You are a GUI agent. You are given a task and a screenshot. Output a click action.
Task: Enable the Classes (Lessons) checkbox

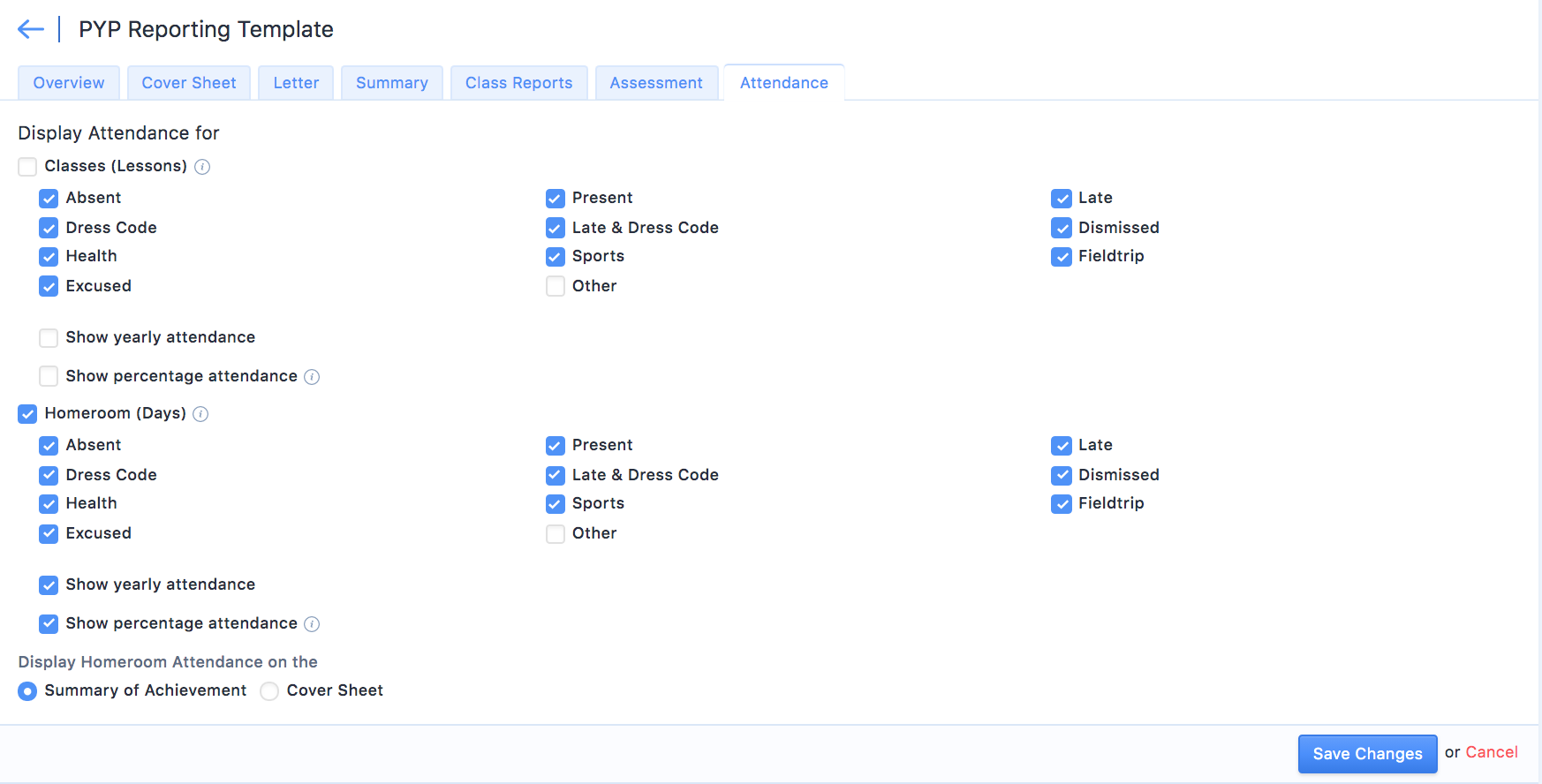click(27, 167)
